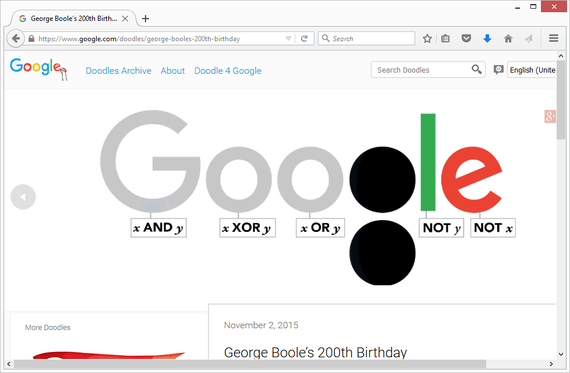The width and height of the screenshot is (570, 373).
Task: Expand the URL history dropdown arrow
Action: click(288, 39)
